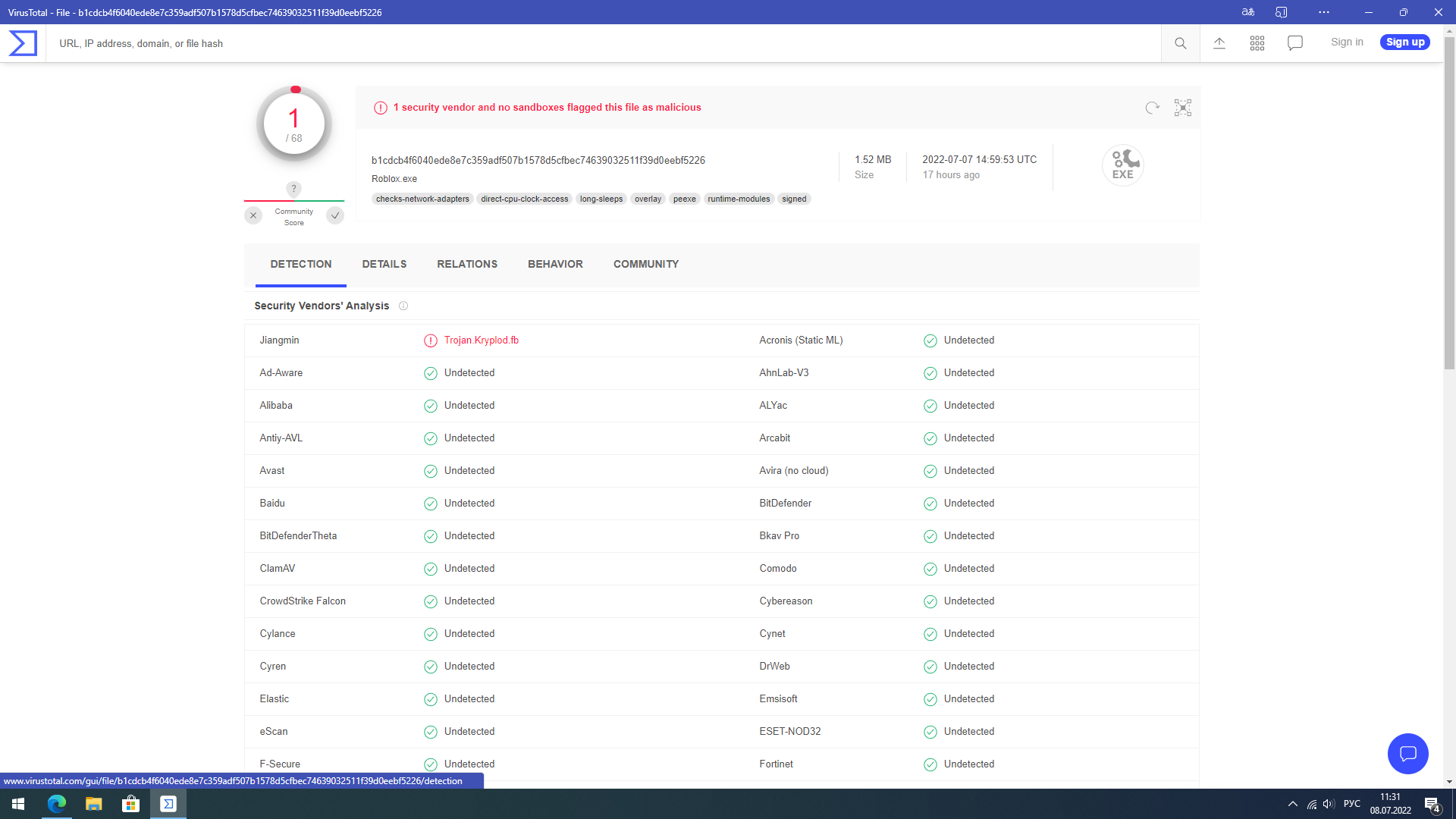Expand the browser settings ellipsis menu

tap(1324, 12)
